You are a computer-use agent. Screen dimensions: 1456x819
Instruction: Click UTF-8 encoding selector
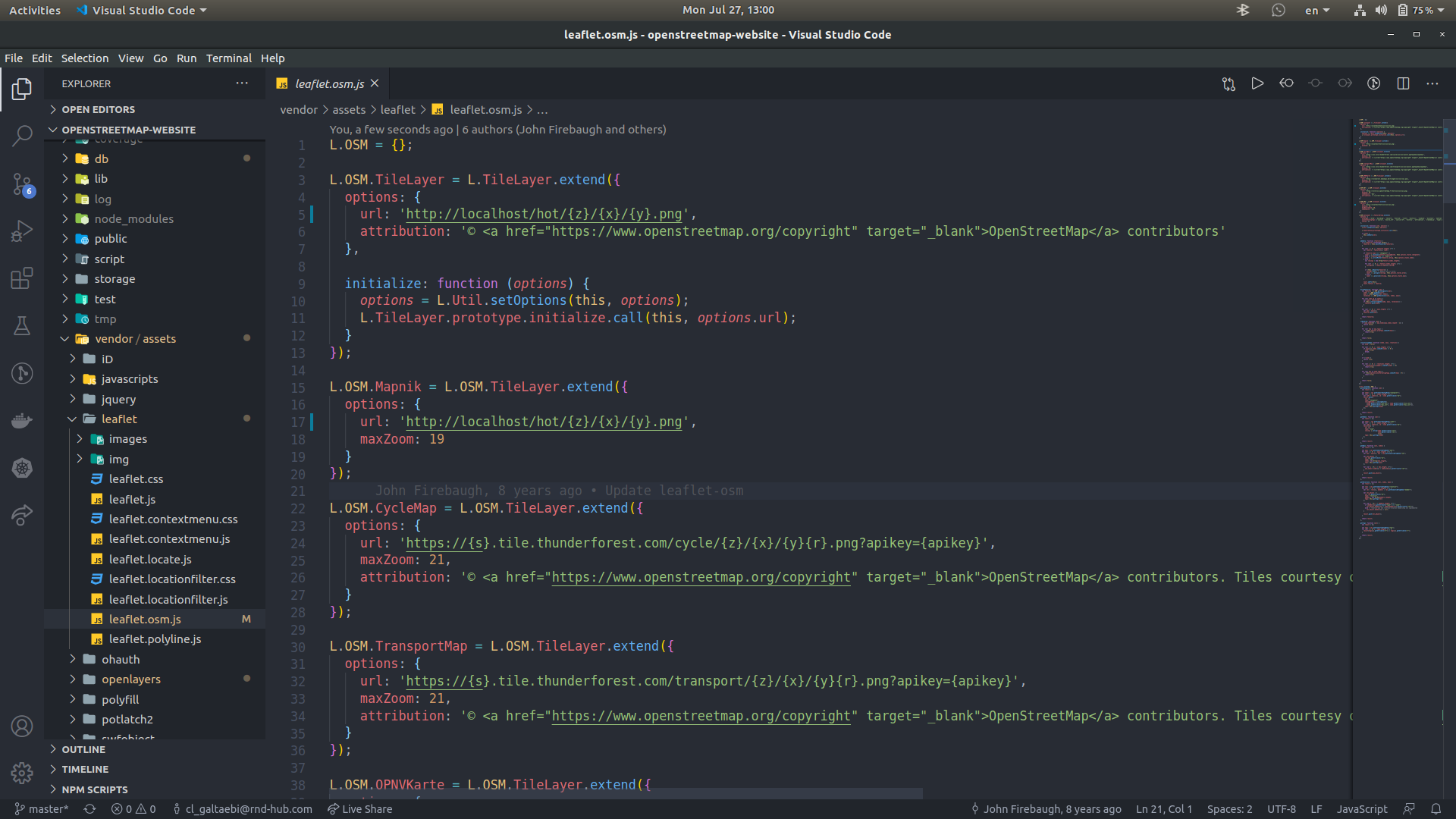click(1282, 809)
